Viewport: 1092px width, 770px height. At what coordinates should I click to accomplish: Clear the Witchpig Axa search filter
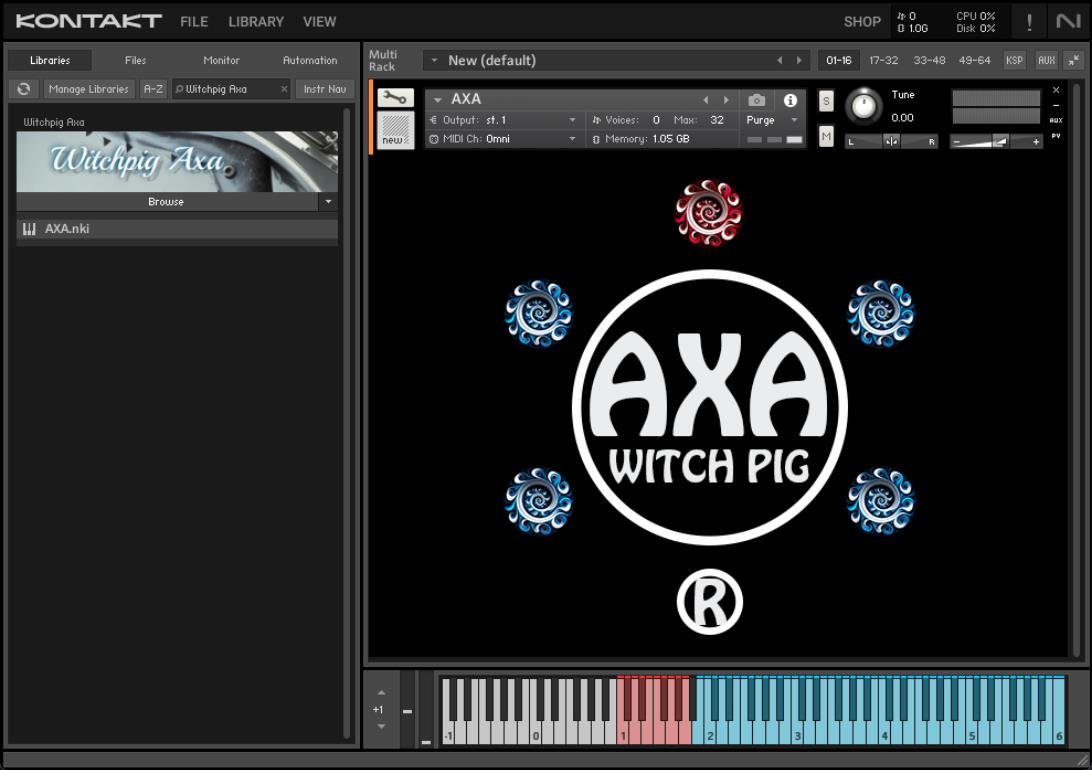click(x=283, y=89)
